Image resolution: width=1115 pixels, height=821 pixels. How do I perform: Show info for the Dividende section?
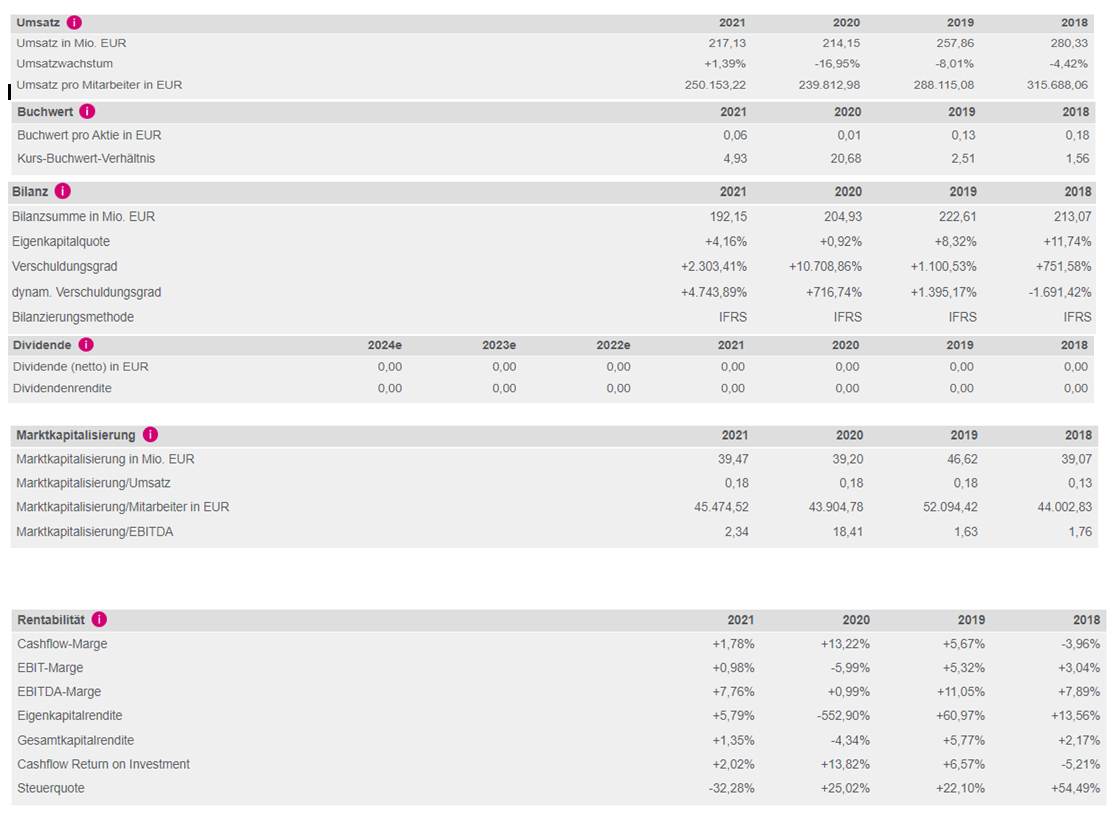pos(86,344)
